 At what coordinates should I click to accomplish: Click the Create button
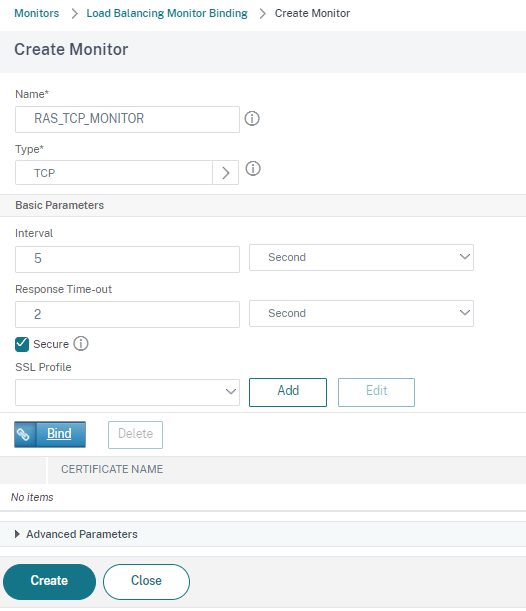point(49,582)
